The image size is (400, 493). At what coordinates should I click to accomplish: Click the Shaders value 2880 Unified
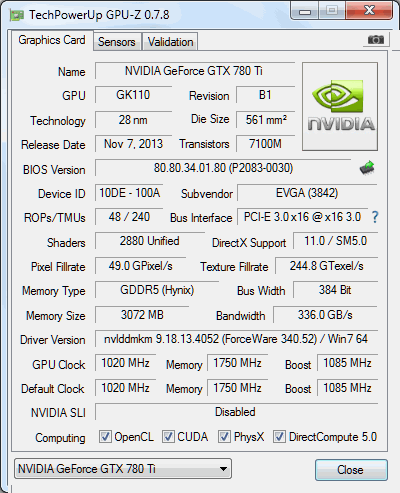click(x=150, y=241)
